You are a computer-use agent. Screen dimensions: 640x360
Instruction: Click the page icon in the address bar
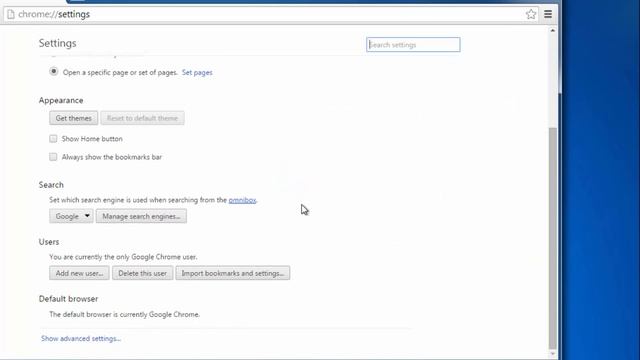tap(11, 14)
